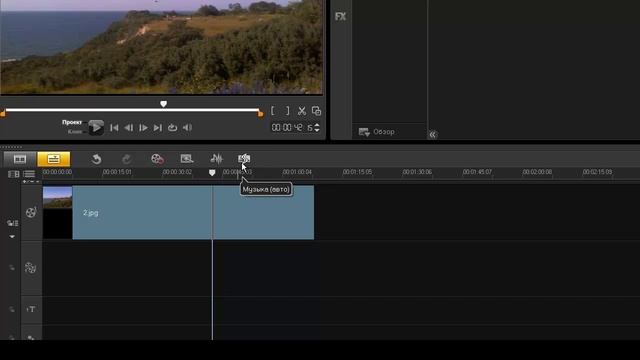Jump to the end of the project
The width and height of the screenshot is (640, 360).
(158, 128)
